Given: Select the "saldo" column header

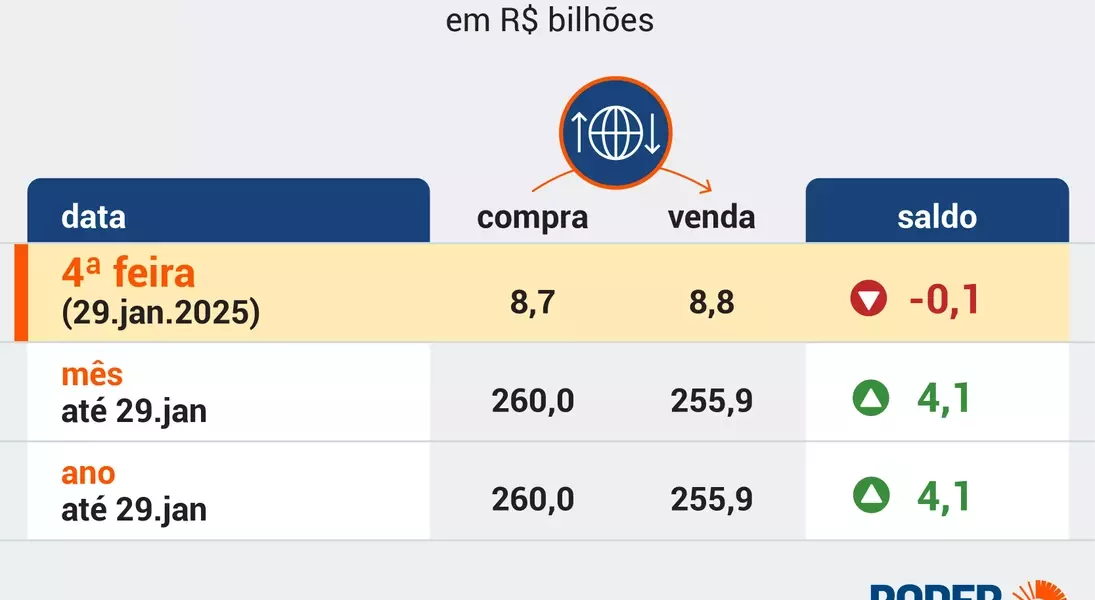Looking at the screenshot, I should 937,216.
